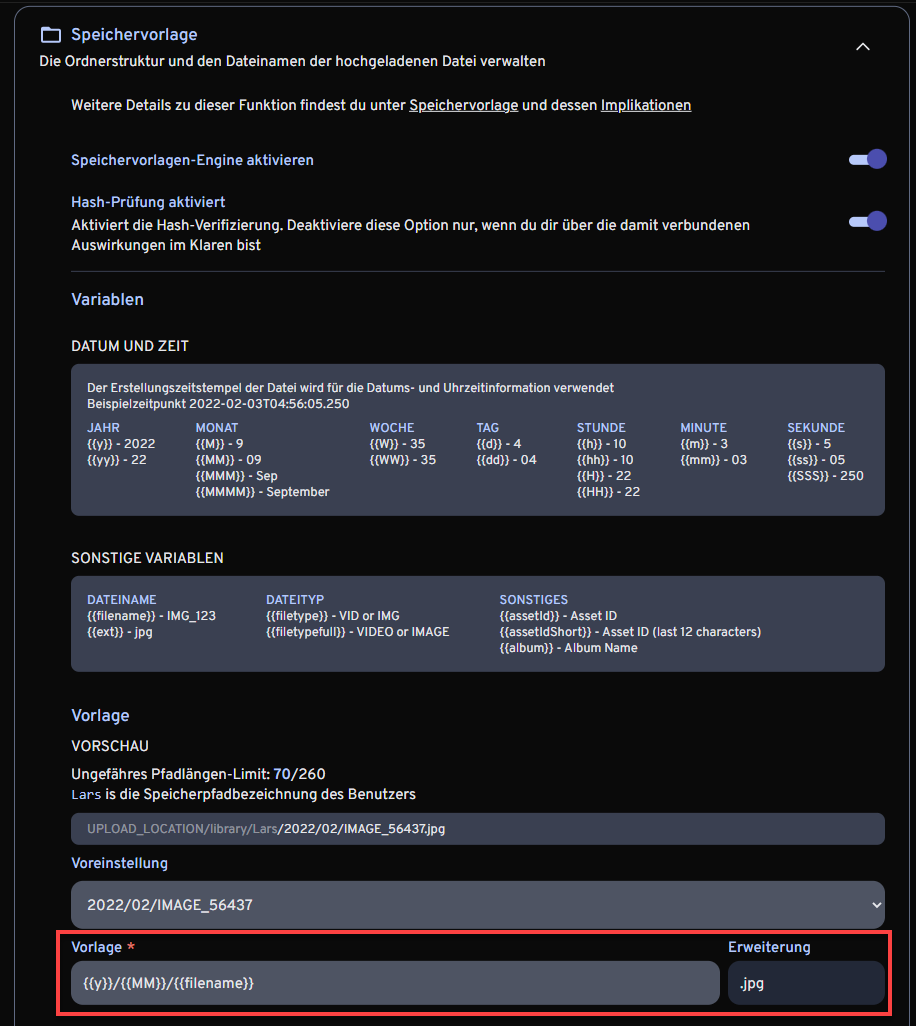Click the {{h}} - 10 variable
Viewport: 916px width, 1026px height.
(x=601, y=444)
